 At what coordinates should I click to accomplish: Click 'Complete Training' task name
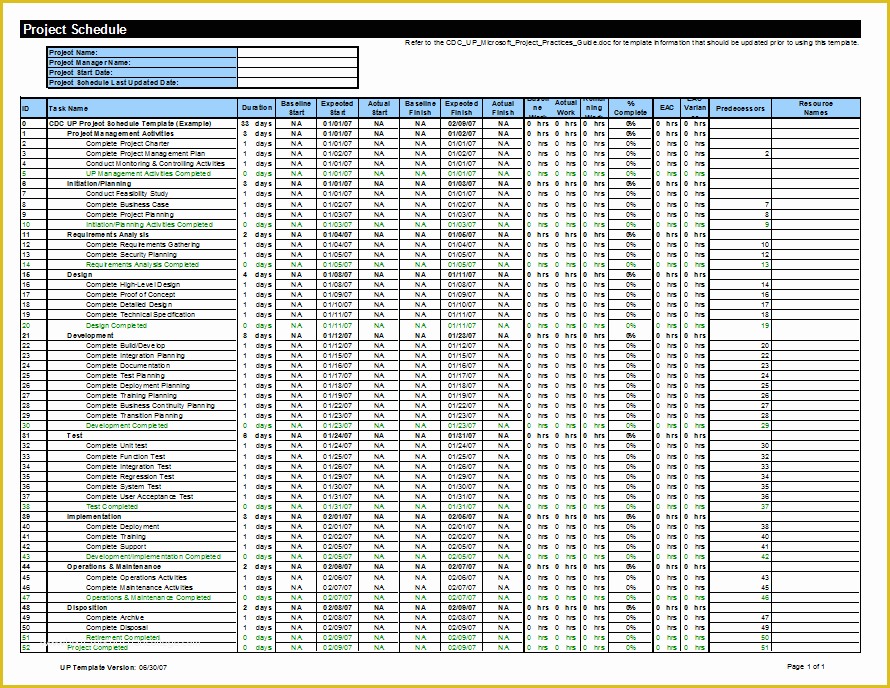pos(116,536)
